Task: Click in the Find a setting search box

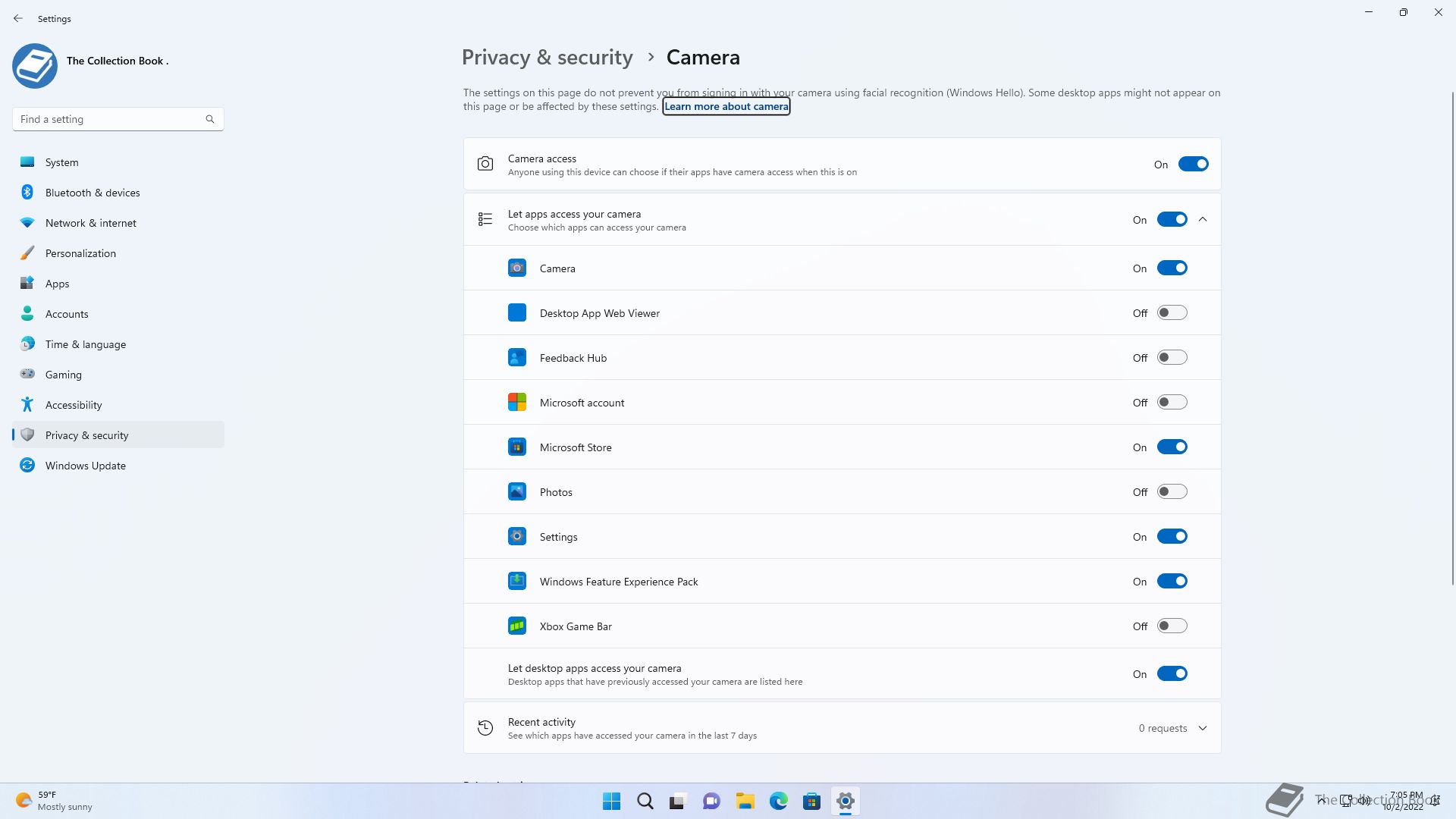Action: 118,119
